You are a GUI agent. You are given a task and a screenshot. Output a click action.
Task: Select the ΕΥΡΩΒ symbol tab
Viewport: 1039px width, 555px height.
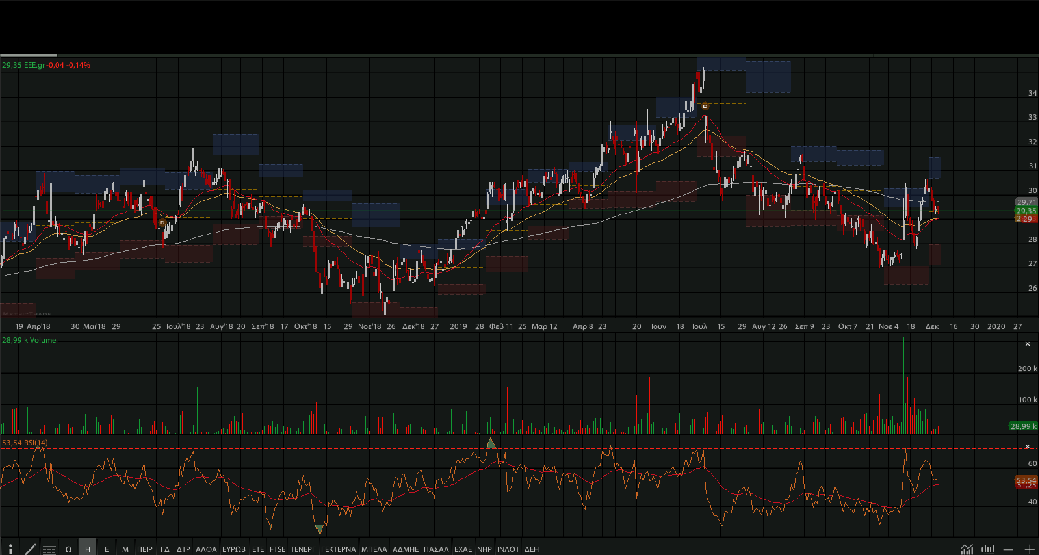point(233,549)
